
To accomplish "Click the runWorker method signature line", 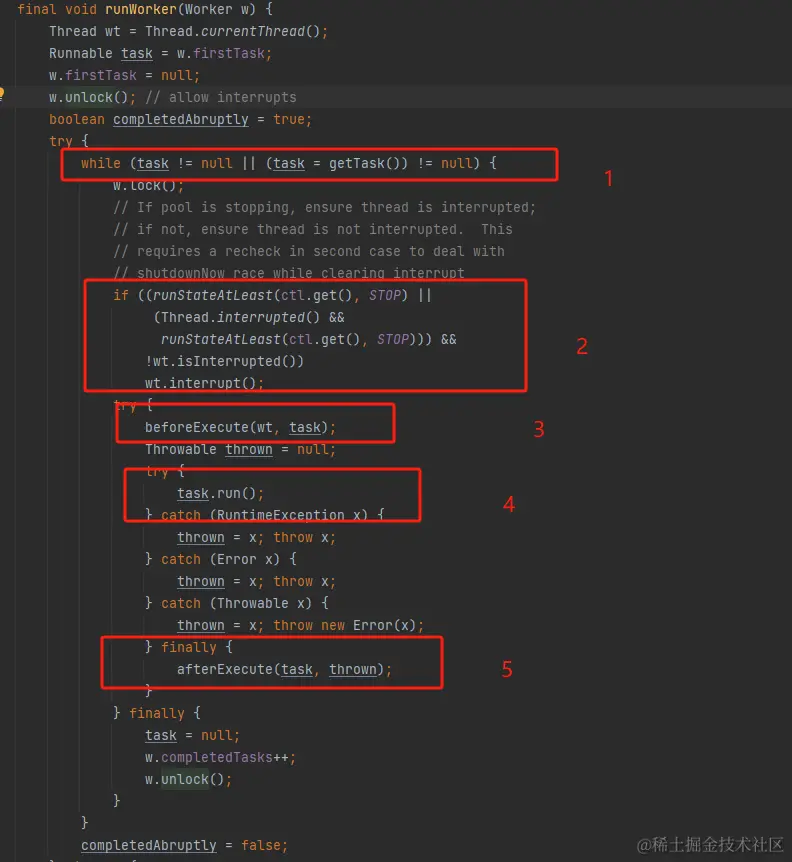I will pos(145,9).
